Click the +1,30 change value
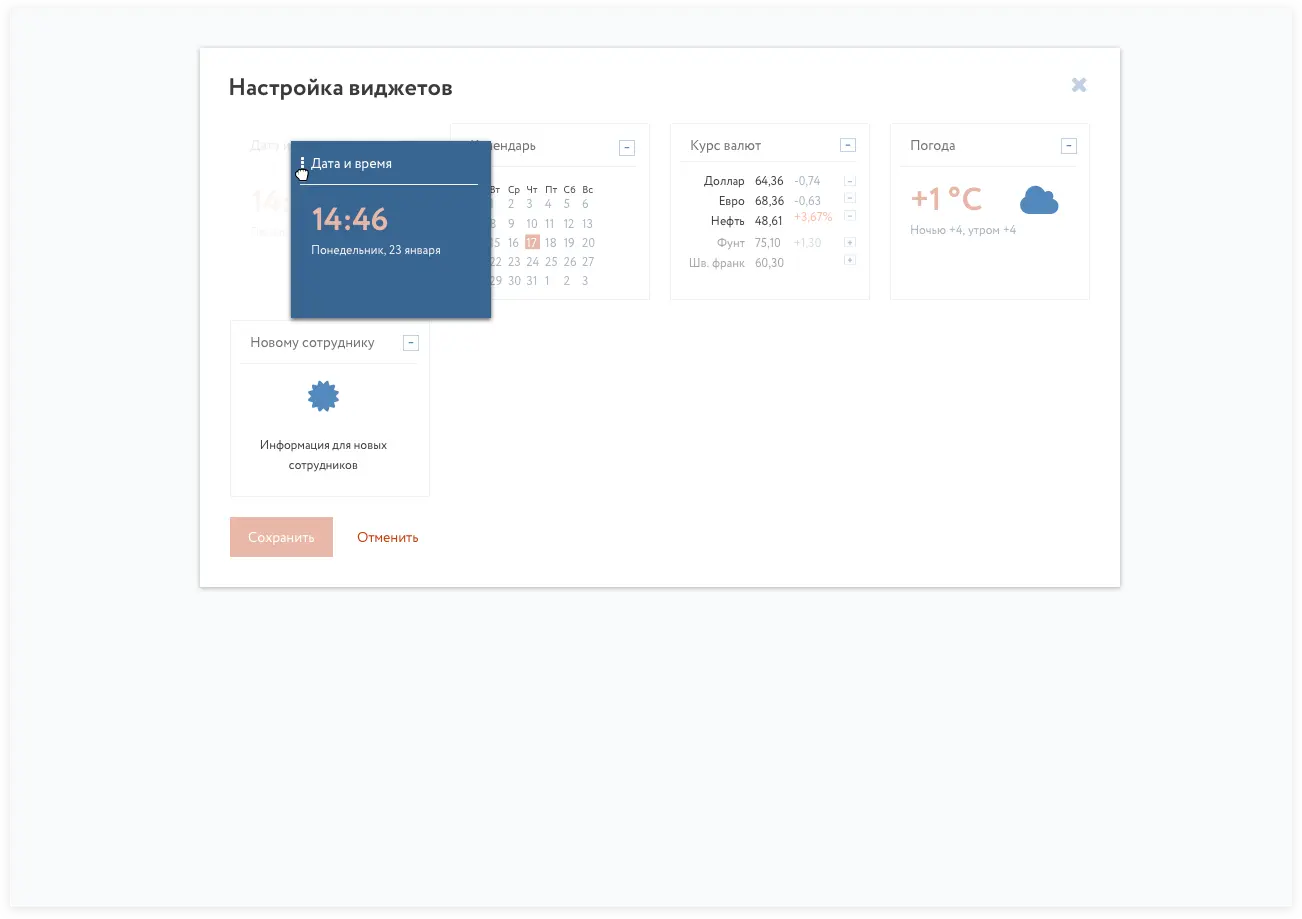 pyautogui.click(x=808, y=243)
